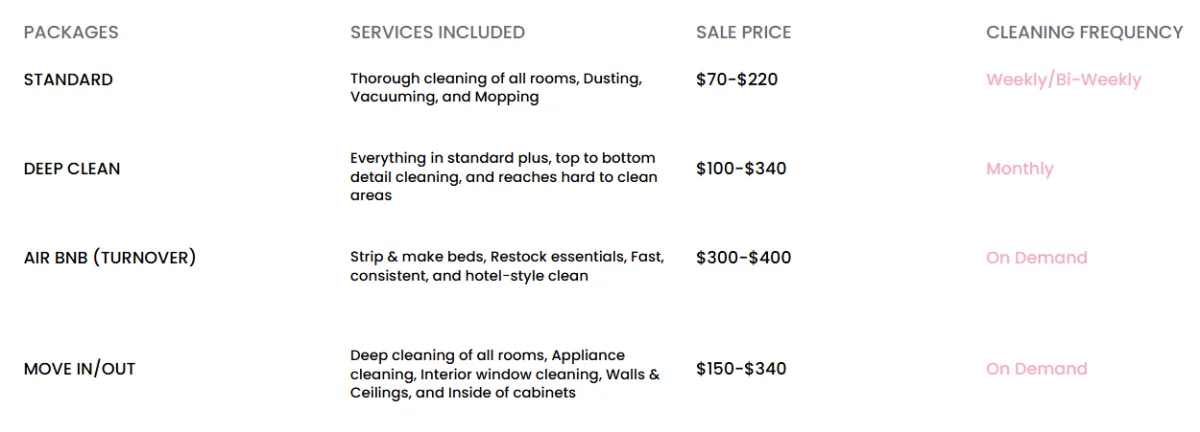Click On Demand for Move In/Out row
The image size is (1200, 432).
pos(1036,368)
